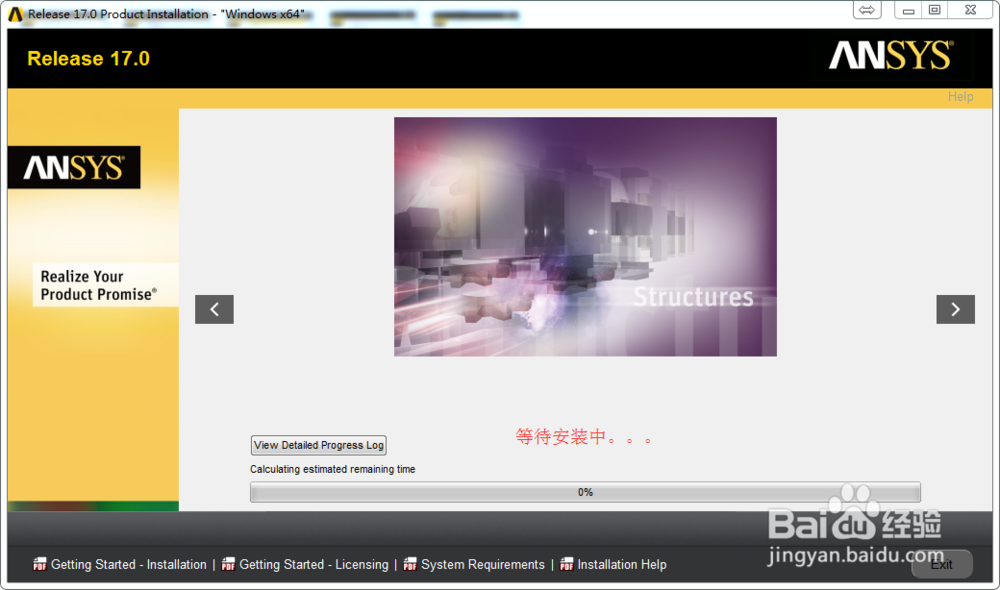Click the PDF icon beside Getting Started - Licensing
The width and height of the screenshot is (1000, 590).
coord(228,564)
